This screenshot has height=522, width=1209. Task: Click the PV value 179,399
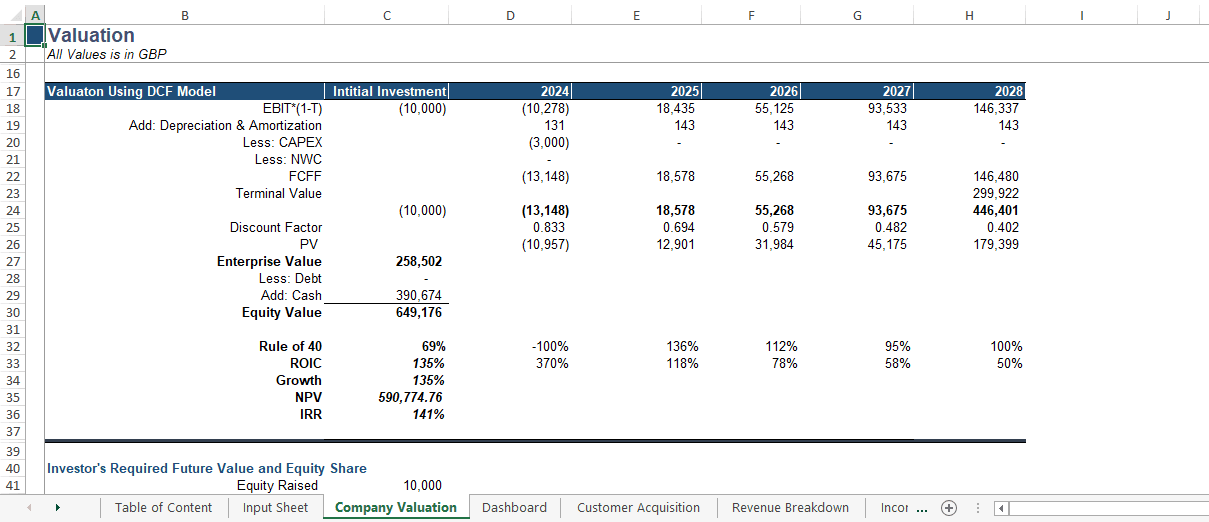pos(996,244)
